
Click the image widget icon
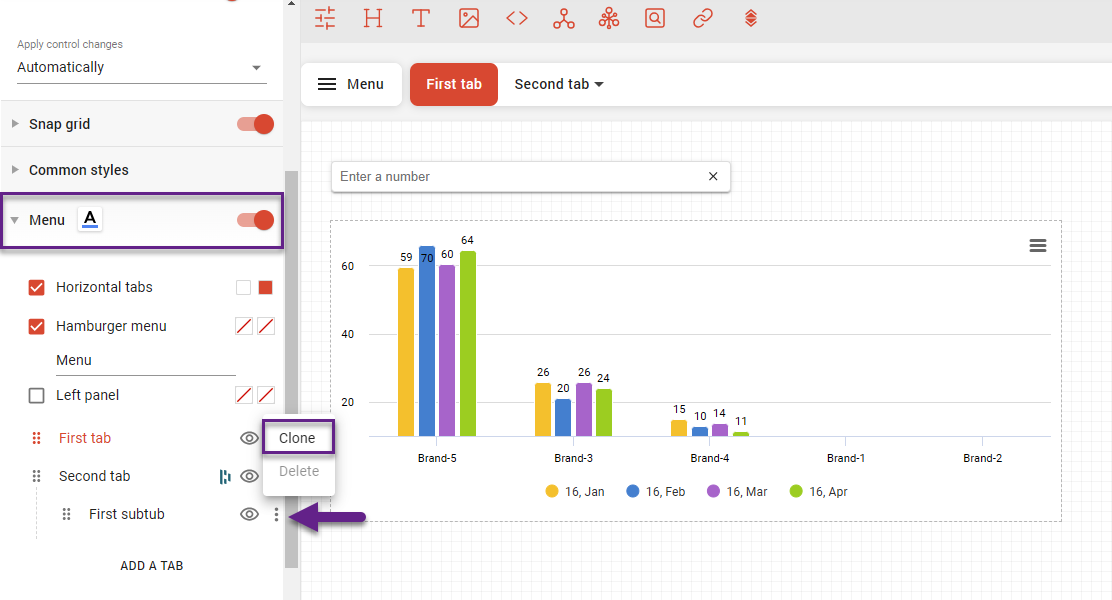point(469,18)
